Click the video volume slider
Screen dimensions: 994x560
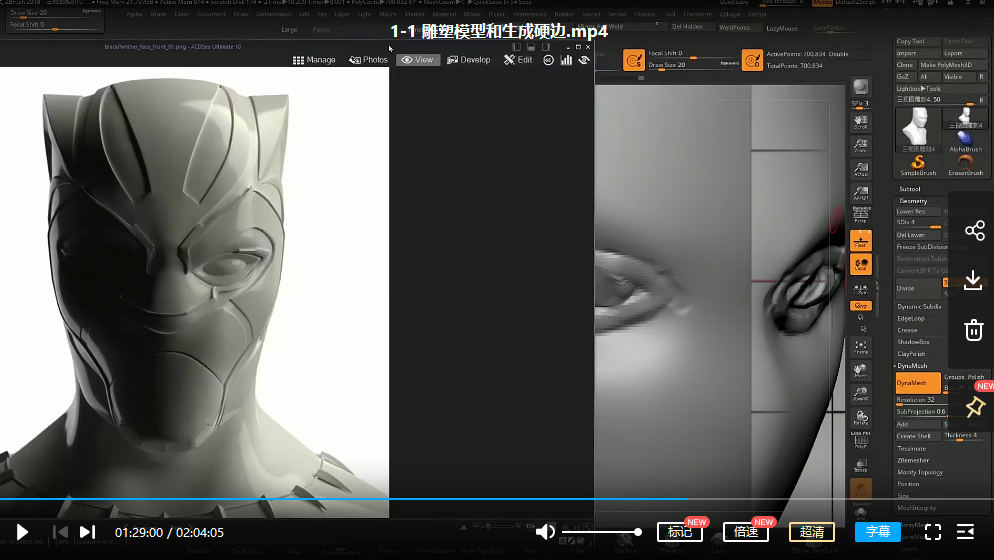tap(600, 532)
